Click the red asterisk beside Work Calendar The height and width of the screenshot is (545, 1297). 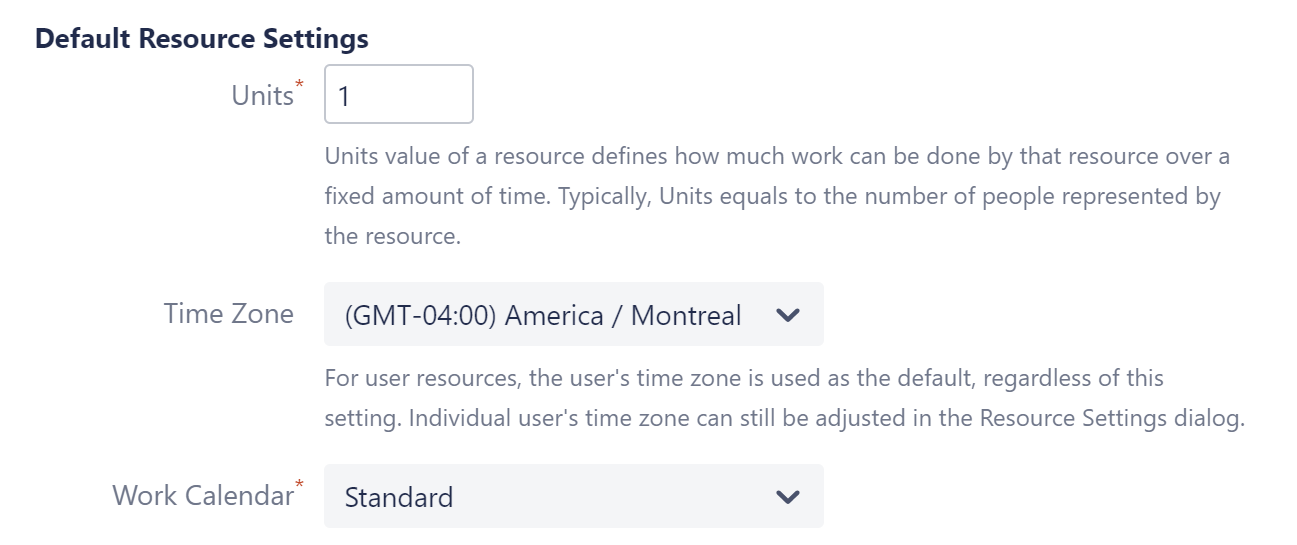(300, 485)
